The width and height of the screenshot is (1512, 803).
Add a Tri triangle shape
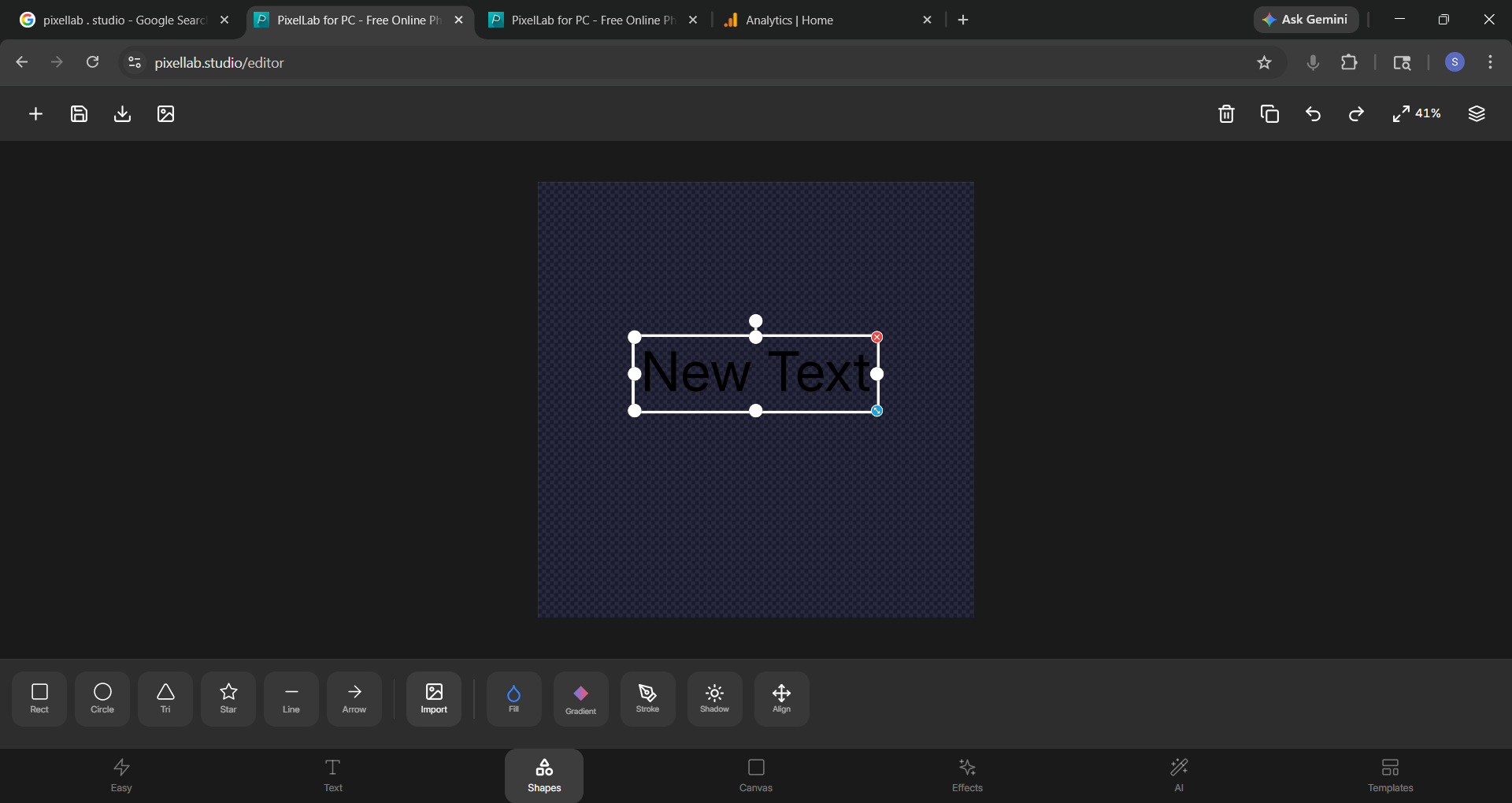(165, 698)
